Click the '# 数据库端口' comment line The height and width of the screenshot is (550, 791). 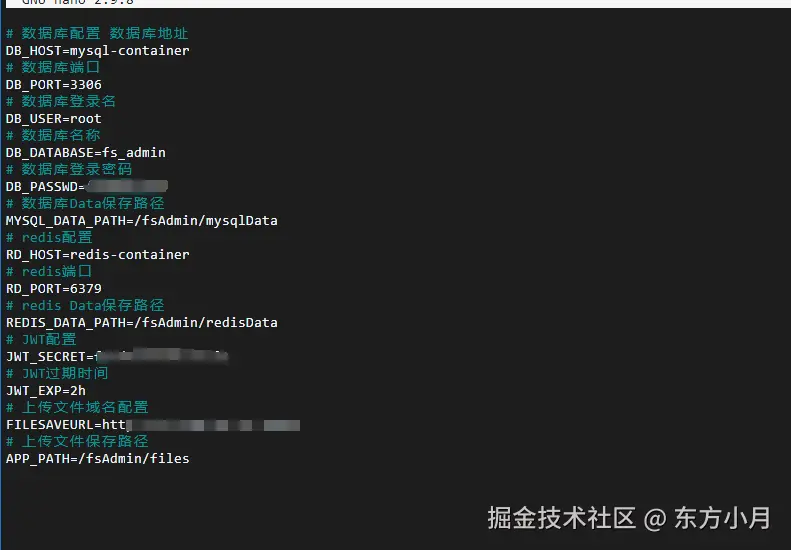[x=52, y=67]
